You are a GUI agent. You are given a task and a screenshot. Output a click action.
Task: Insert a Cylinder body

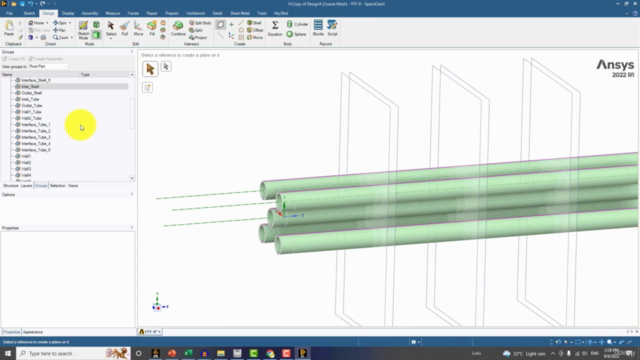297,24
